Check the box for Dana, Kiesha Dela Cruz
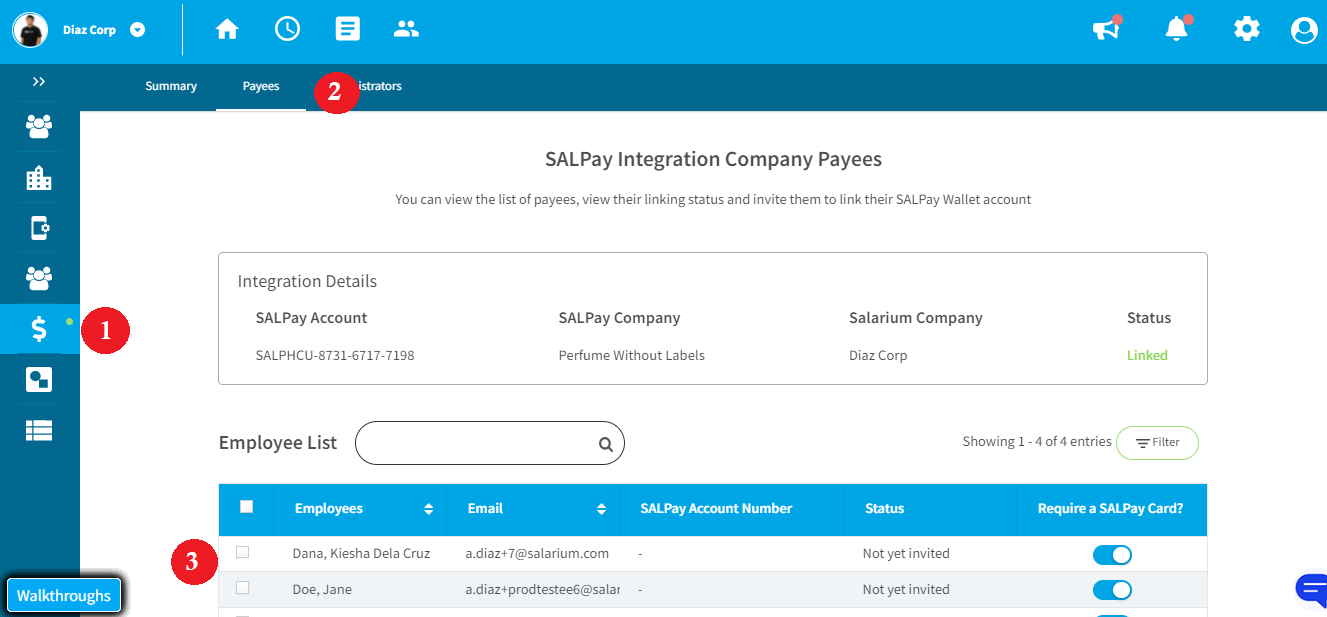 242,552
